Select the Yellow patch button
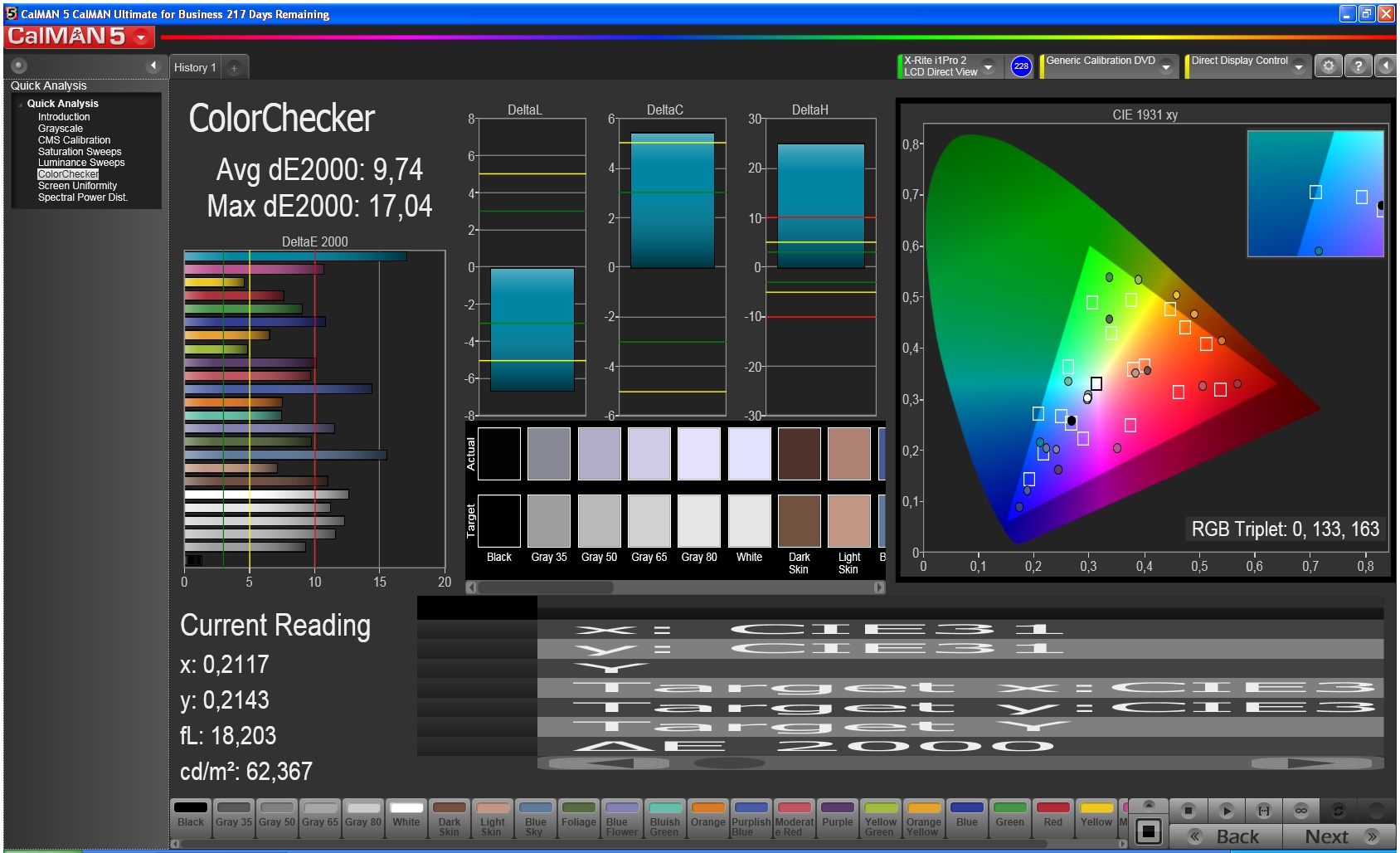The width and height of the screenshot is (1400, 853). pos(1096,819)
